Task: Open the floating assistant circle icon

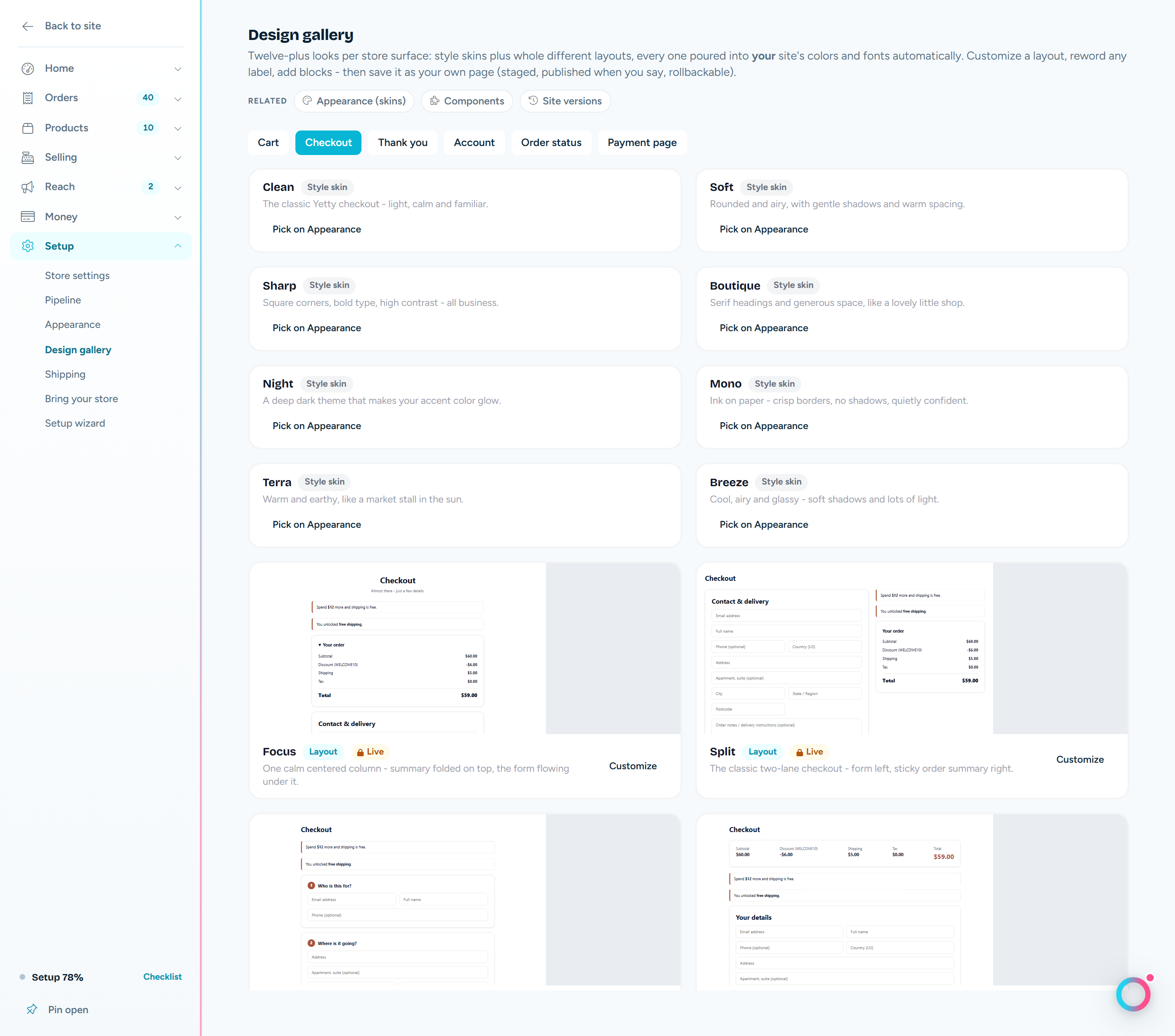Action: click(1133, 994)
